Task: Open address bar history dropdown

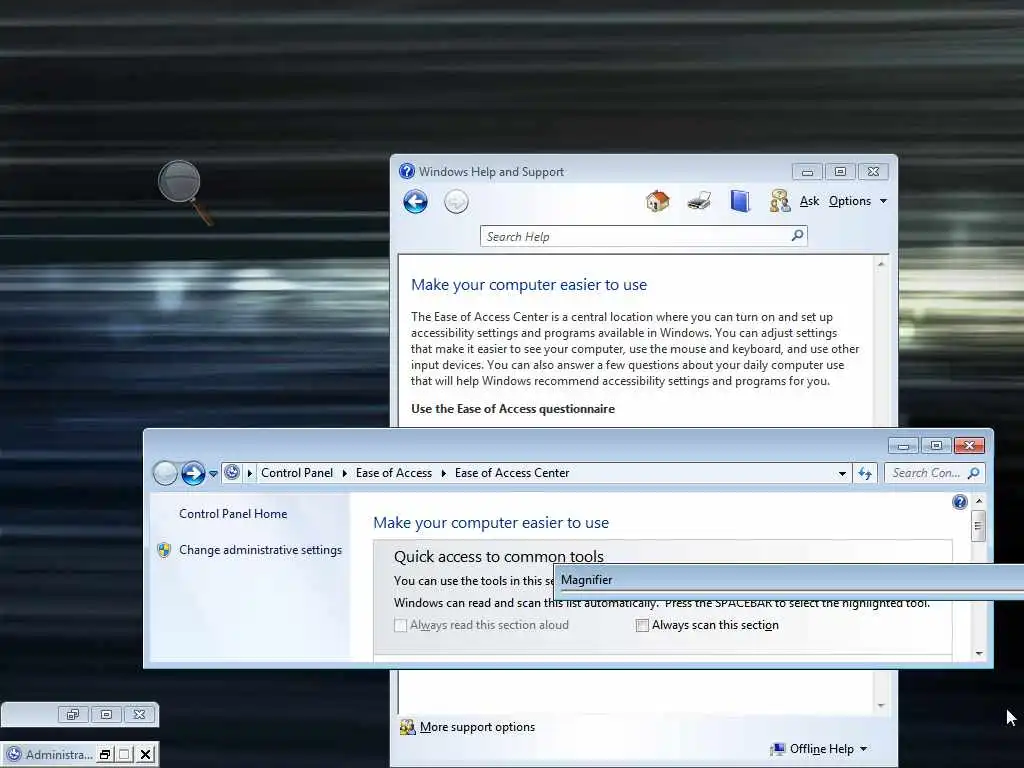Action: pyautogui.click(x=842, y=473)
